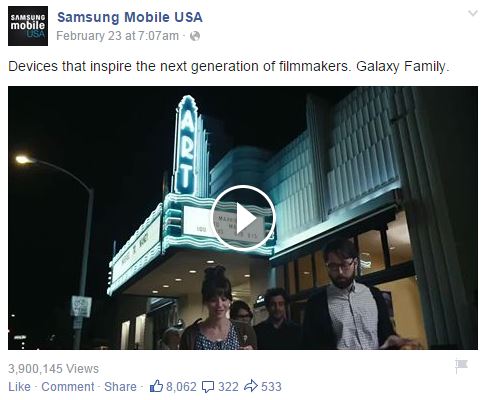487x400 pixels.
Task: Play the video with the center play button
Action: [243, 218]
